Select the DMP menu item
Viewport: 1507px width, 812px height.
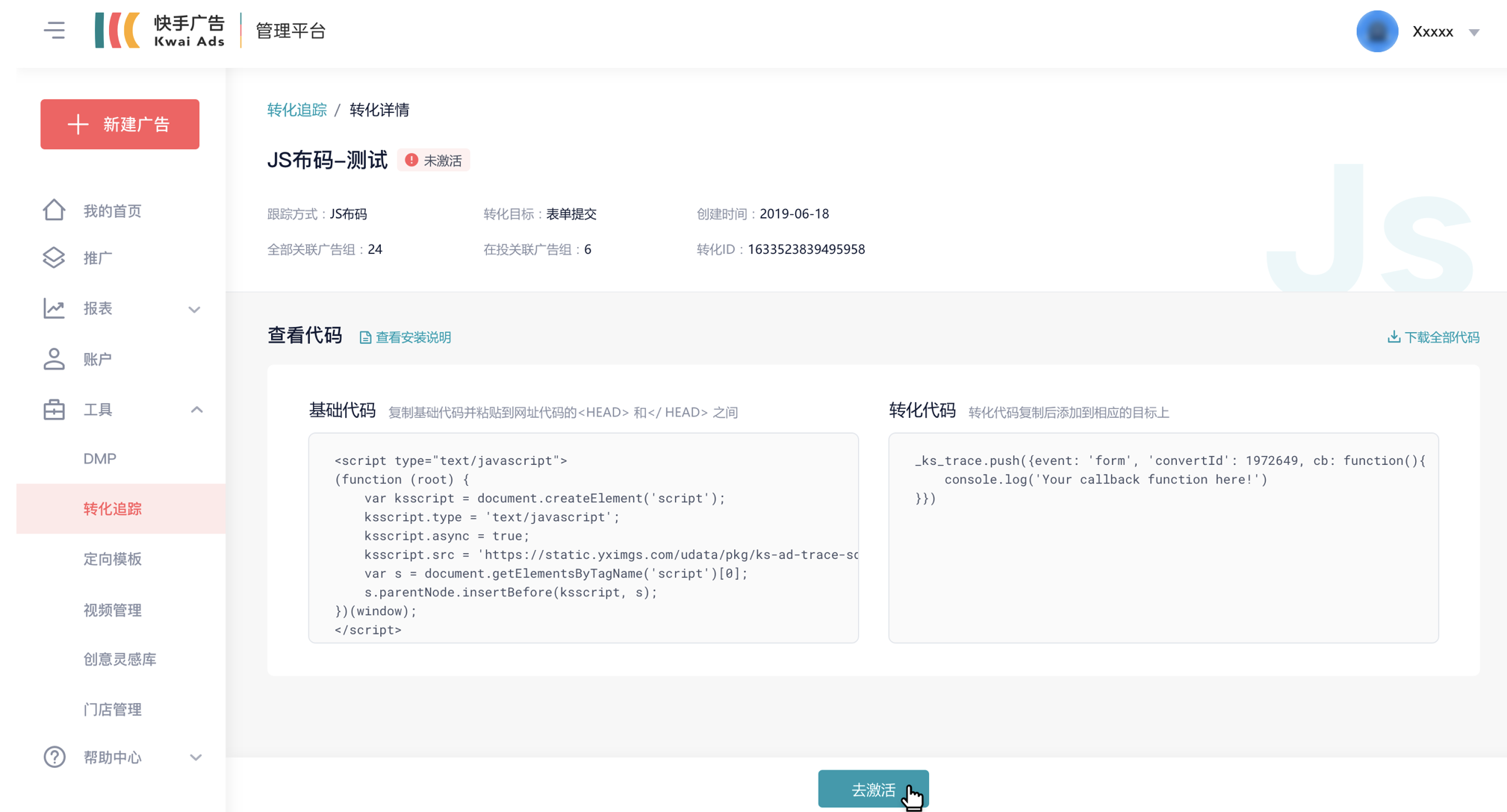coord(100,458)
